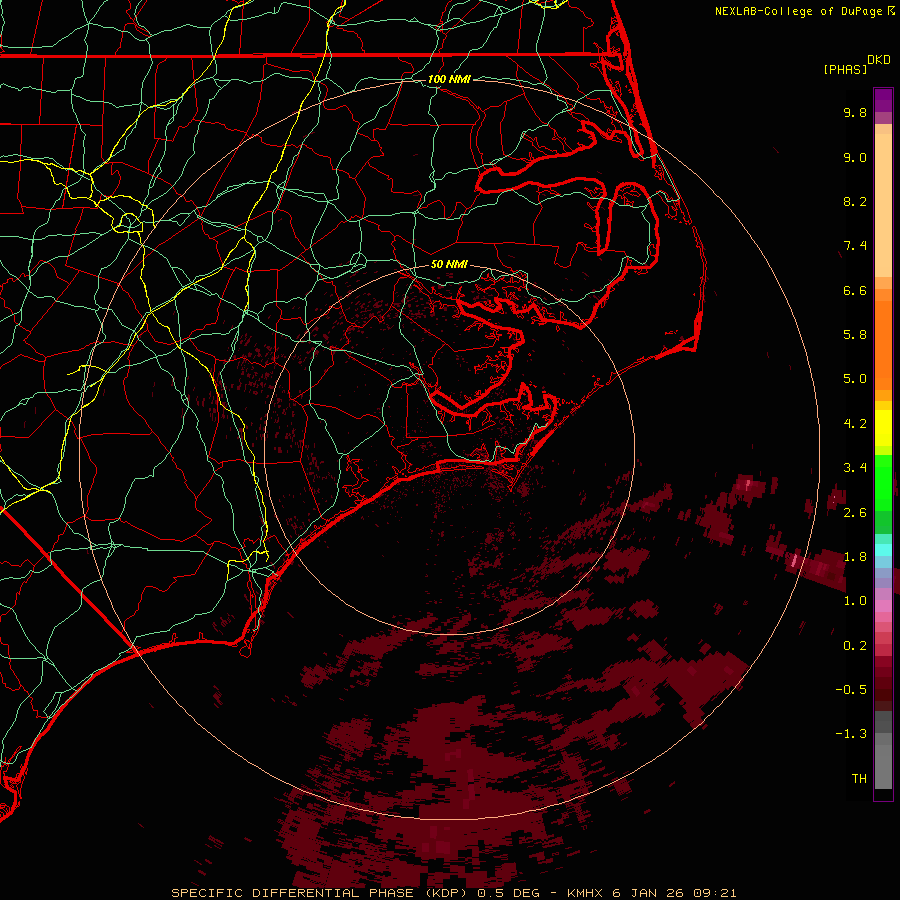Click the [PHAS] label above the color scale
The width and height of the screenshot is (900, 900).
(x=845, y=70)
